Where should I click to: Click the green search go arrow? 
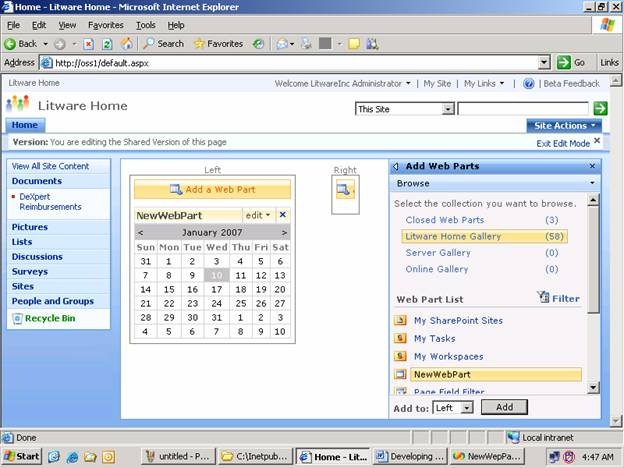600,108
